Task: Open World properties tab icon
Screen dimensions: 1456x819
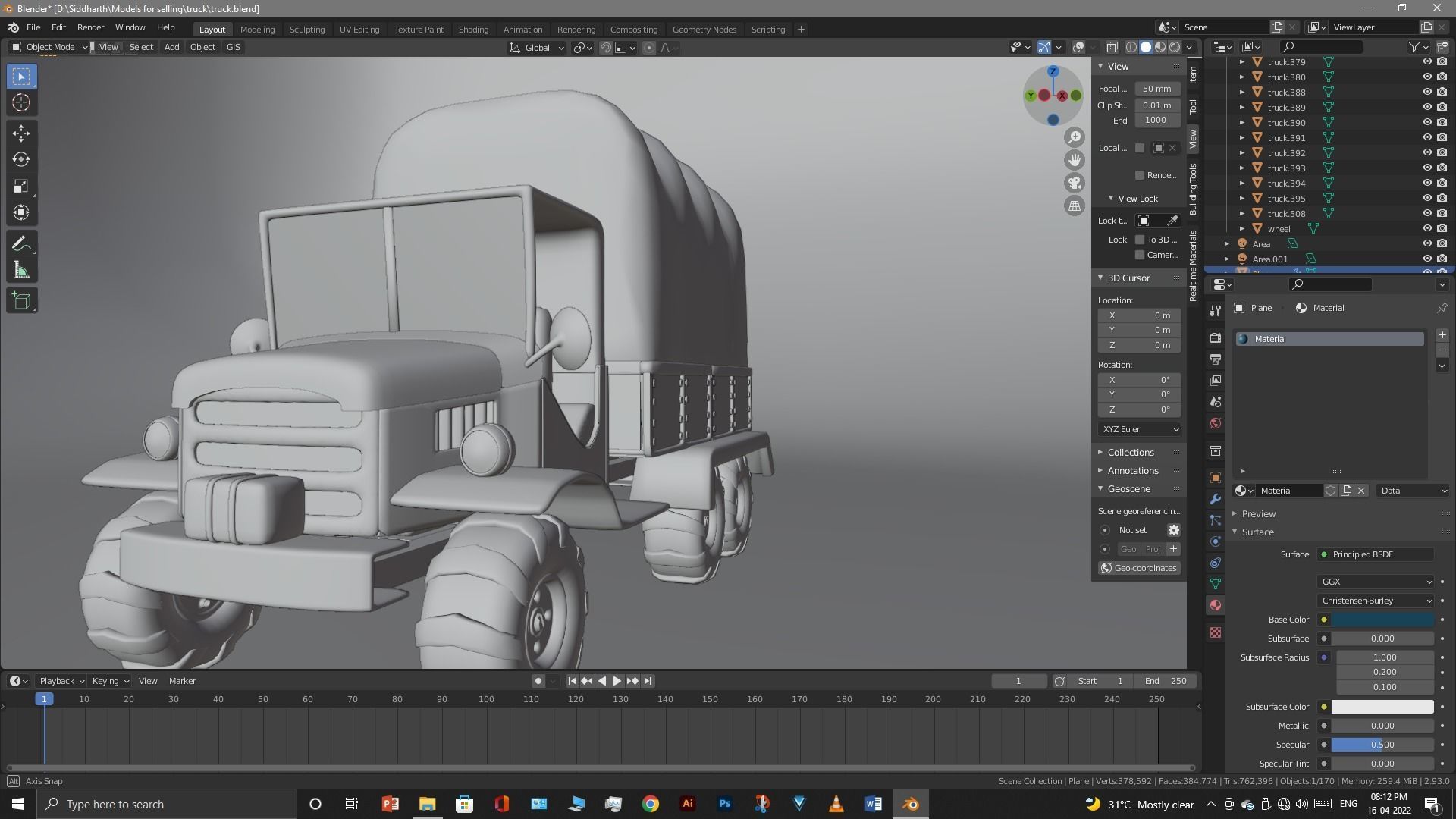Action: 1216,423
